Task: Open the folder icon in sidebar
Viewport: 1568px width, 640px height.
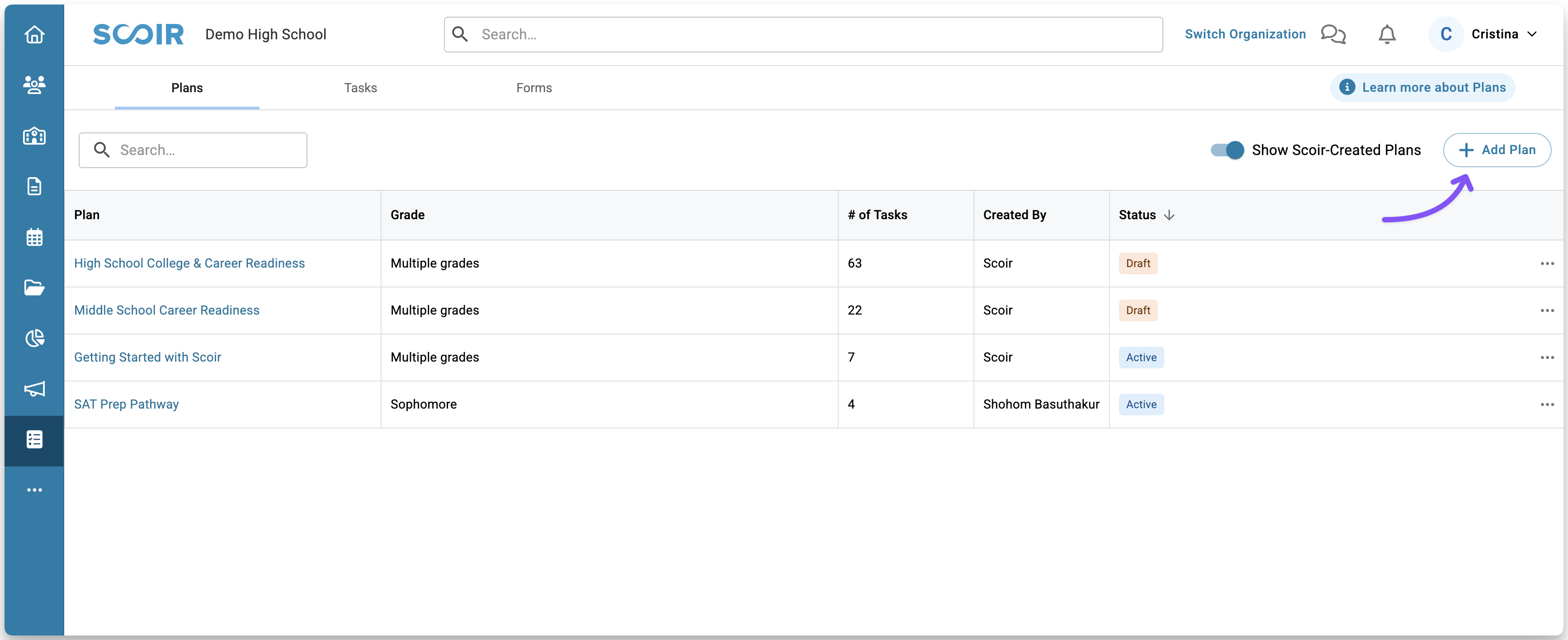Action: click(34, 287)
